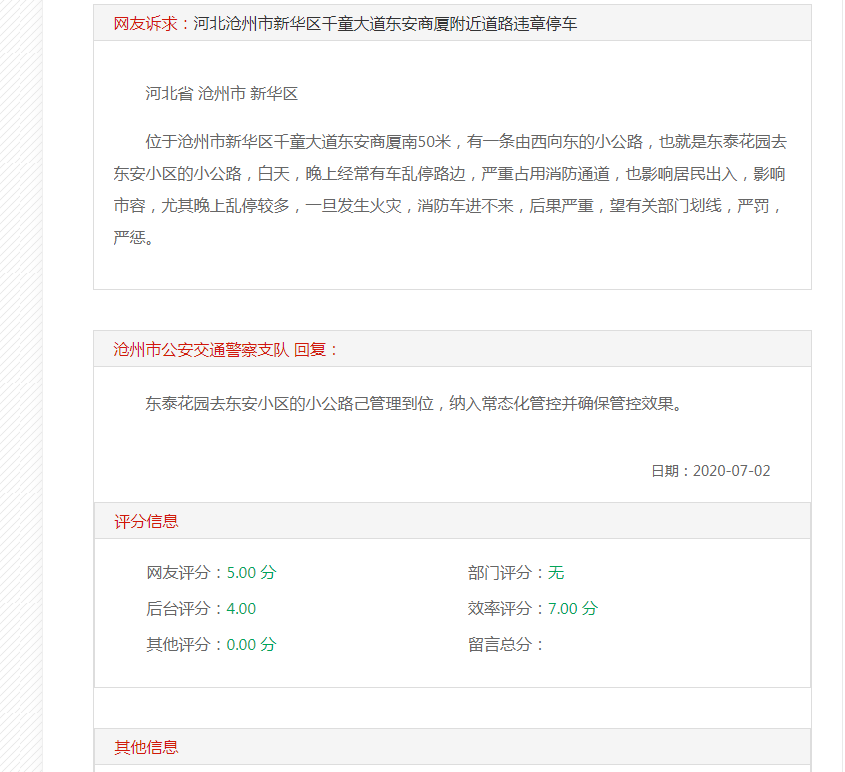The height and width of the screenshot is (772, 845).
Task: Select the 其他信息 section header
Action: pos(147,747)
